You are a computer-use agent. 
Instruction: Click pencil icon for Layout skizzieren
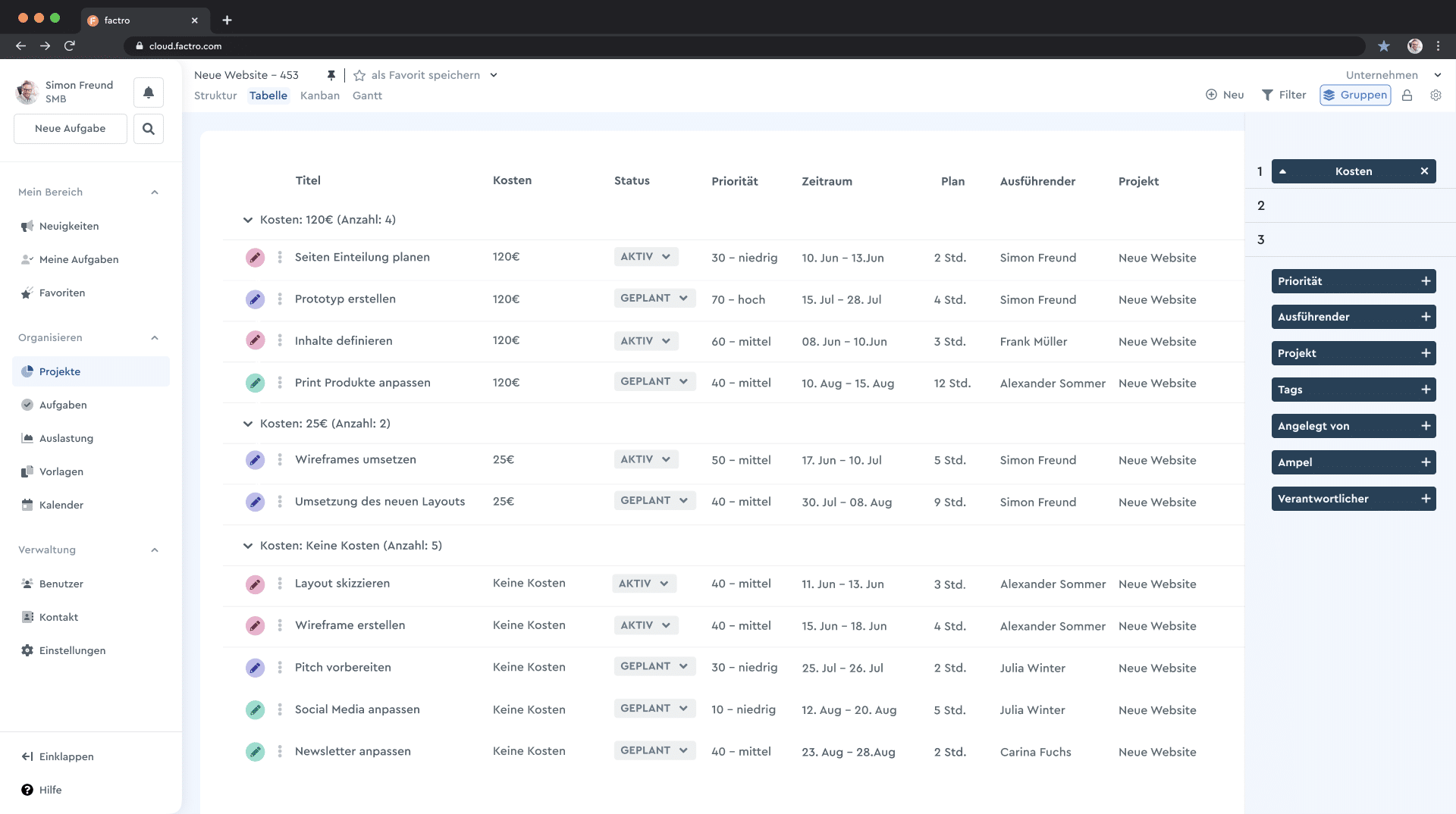click(x=255, y=584)
